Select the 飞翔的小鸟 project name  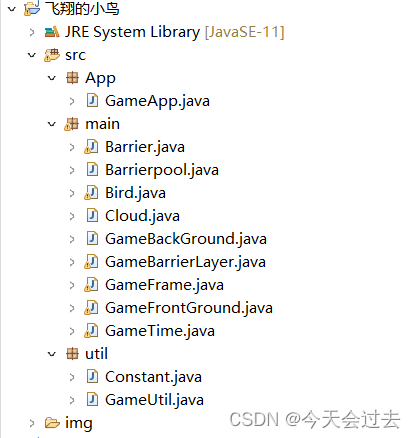82,8
